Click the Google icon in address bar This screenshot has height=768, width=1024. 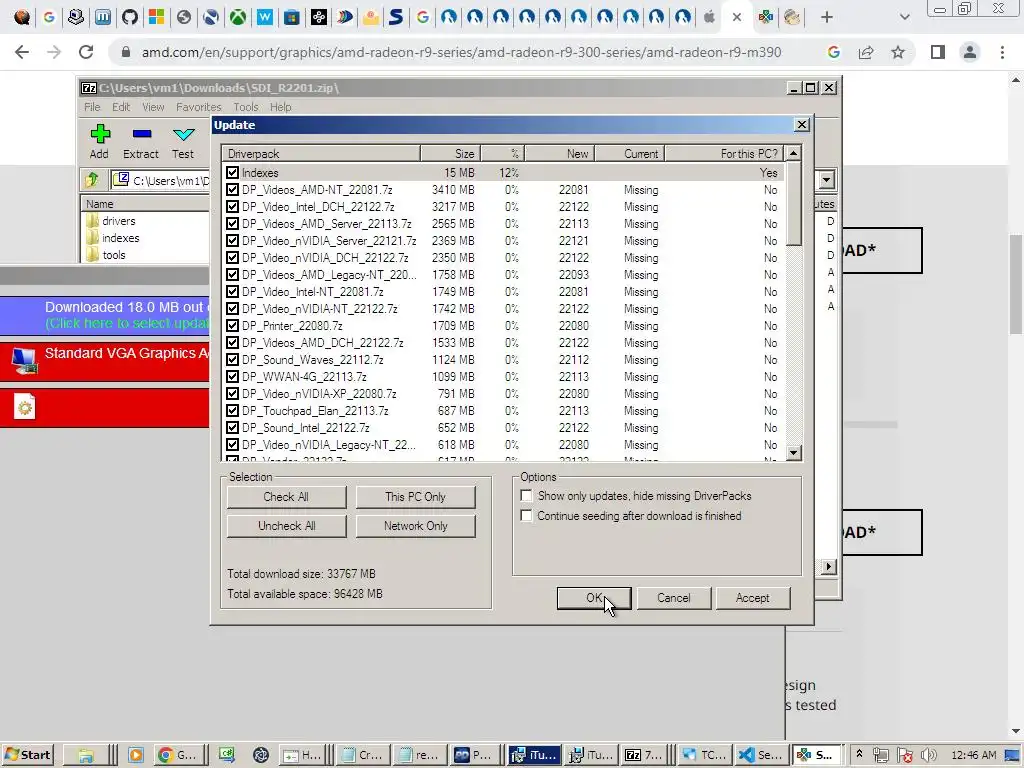(x=833, y=52)
